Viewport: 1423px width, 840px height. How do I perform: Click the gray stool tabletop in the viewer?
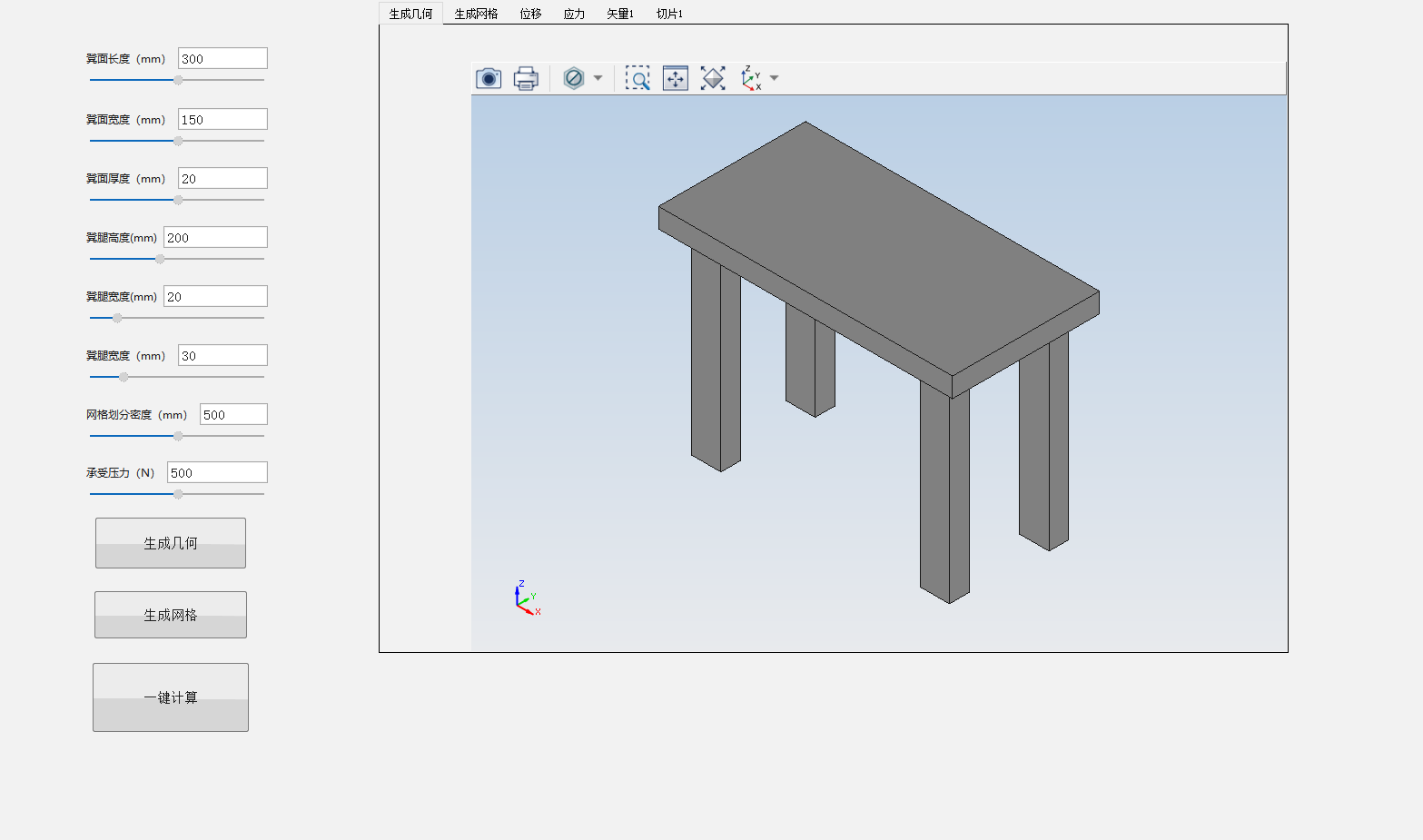point(879,248)
